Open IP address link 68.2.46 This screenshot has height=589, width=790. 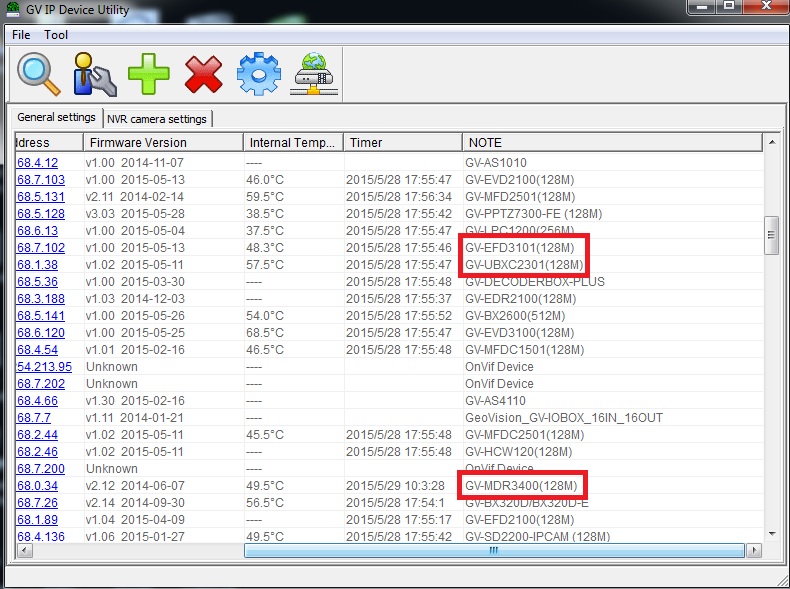point(37,452)
